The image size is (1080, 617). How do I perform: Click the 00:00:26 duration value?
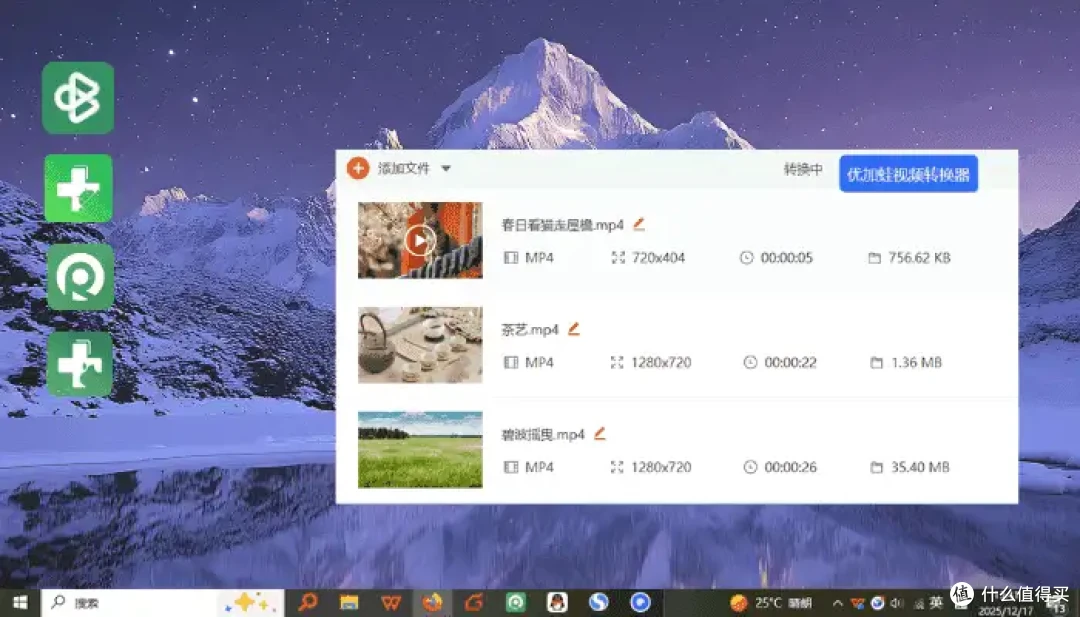click(790, 467)
